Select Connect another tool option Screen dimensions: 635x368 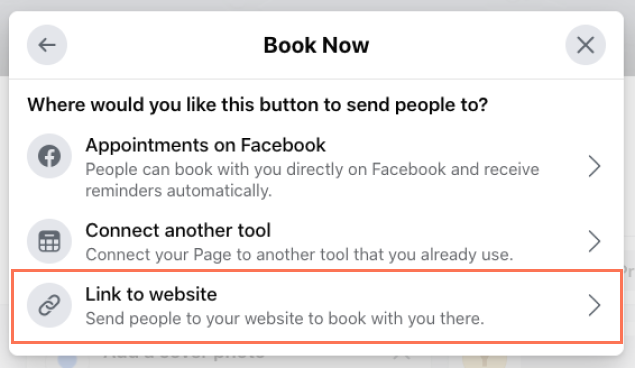[x=316, y=242]
